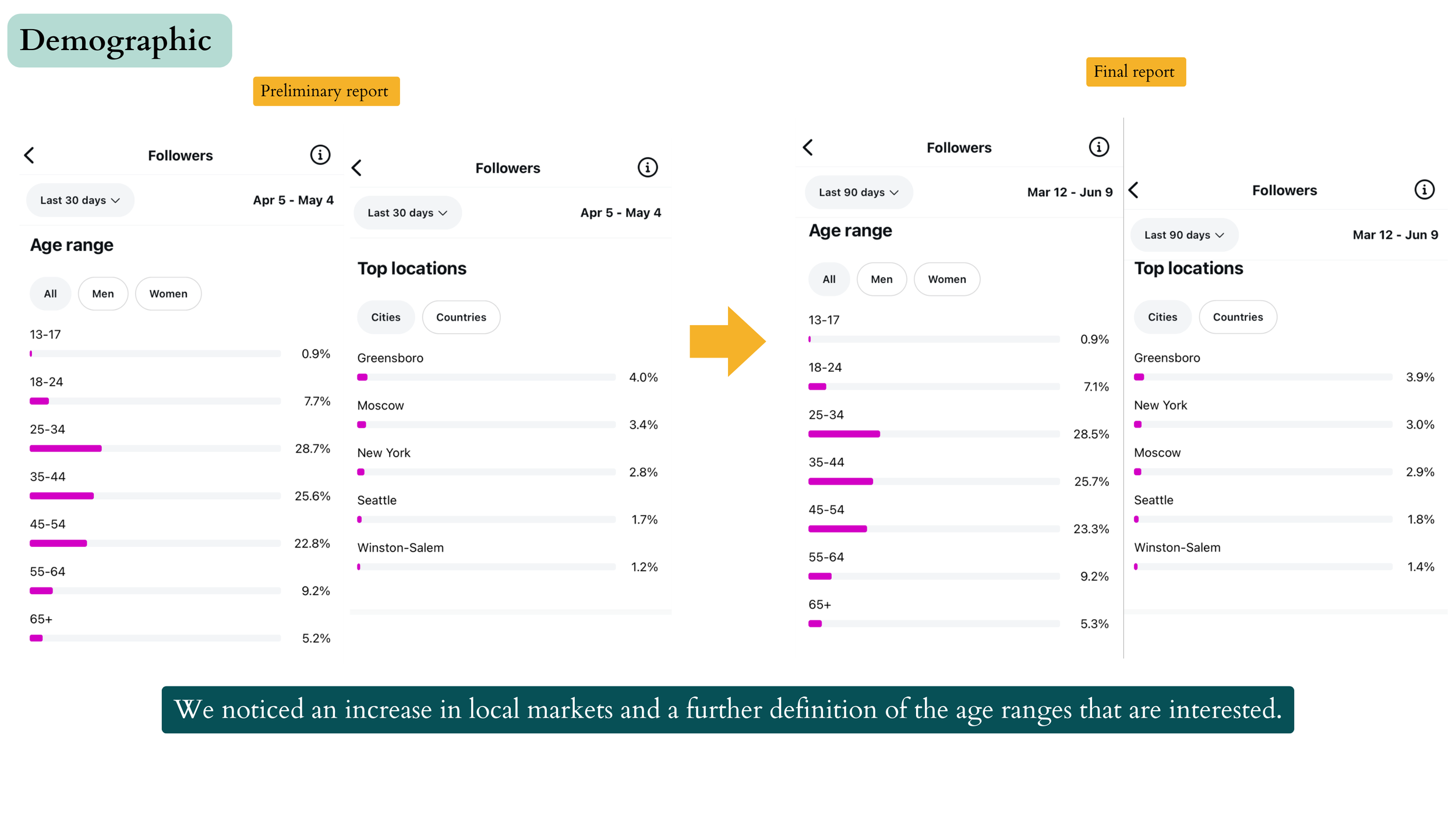Image resolution: width=1456 pixels, height=819 pixels.
Task: Click the Preliminary report label
Action: (x=326, y=91)
